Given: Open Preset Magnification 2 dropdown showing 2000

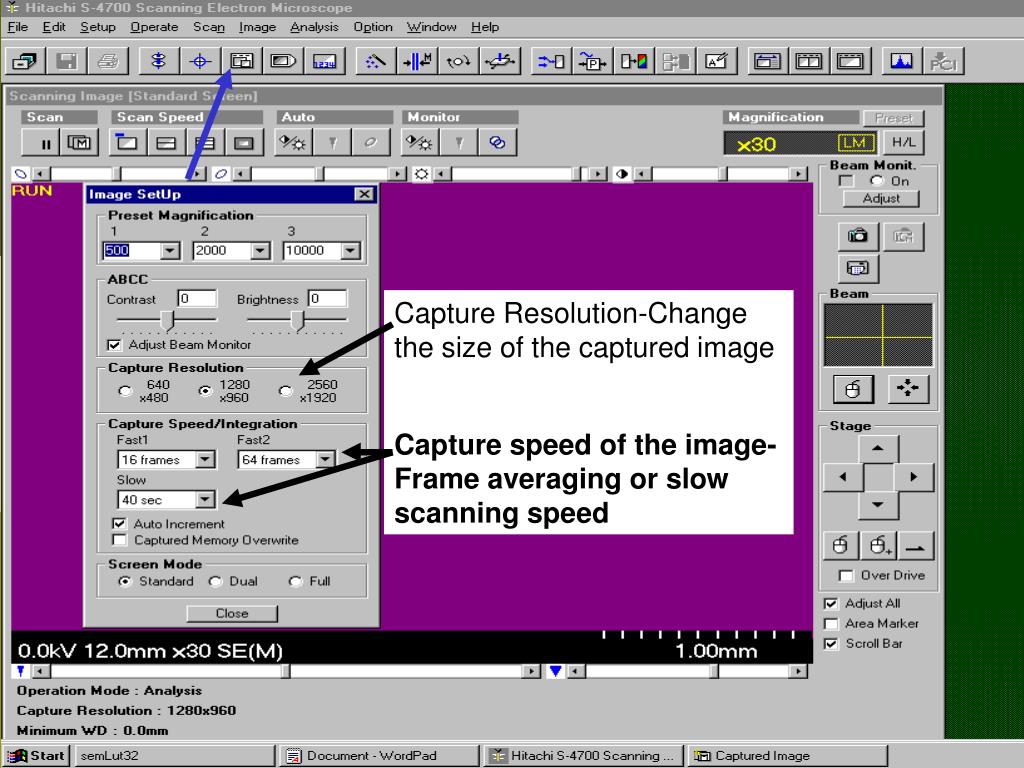Looking at the screenshot, I should [261, 251].
